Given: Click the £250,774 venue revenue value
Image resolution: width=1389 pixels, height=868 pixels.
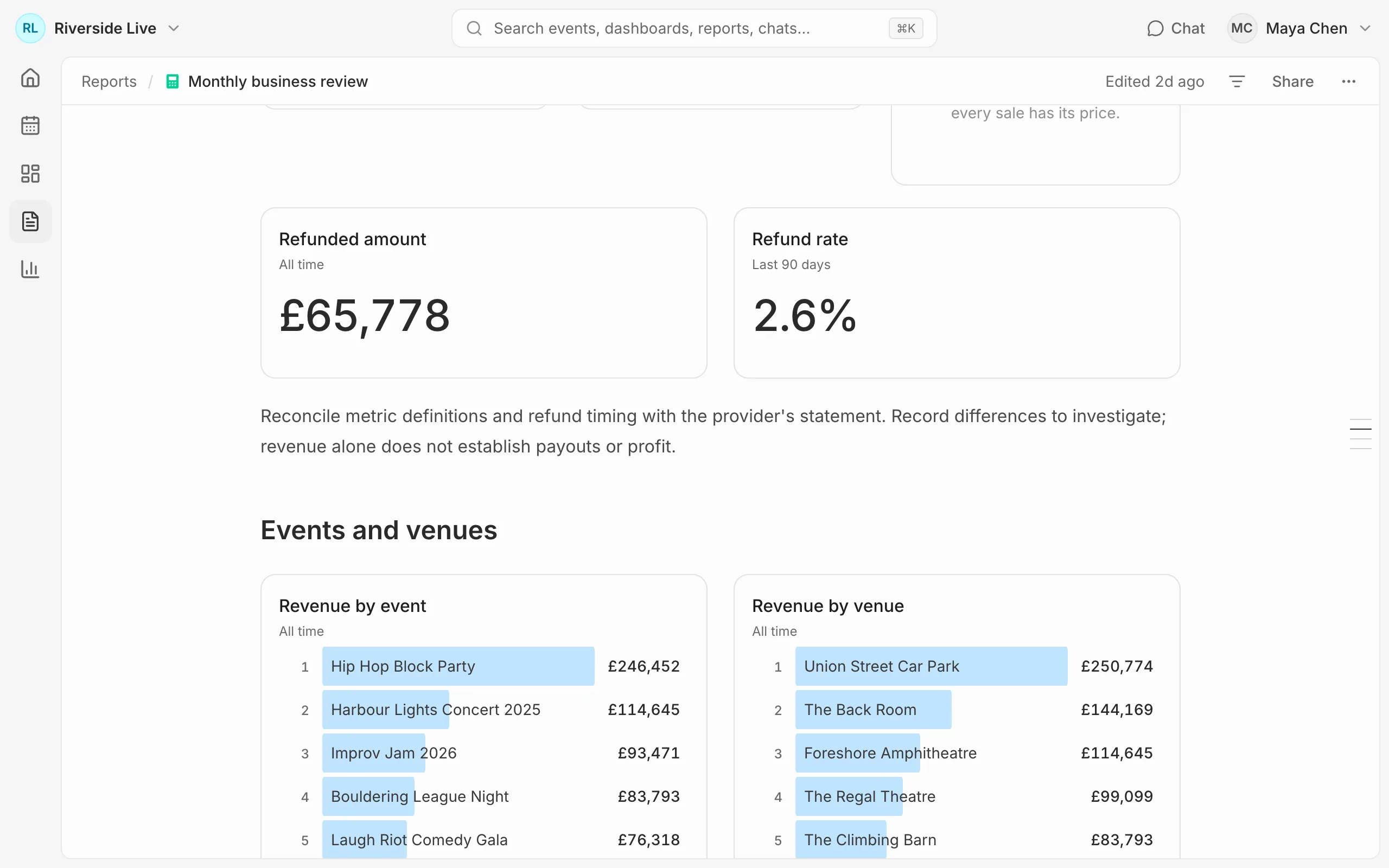Looking at the screenshot, I should 1117,666.
